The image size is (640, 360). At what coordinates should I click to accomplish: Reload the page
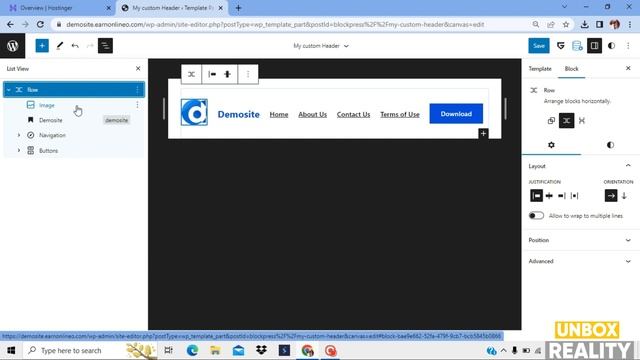(x=40, y=24)
